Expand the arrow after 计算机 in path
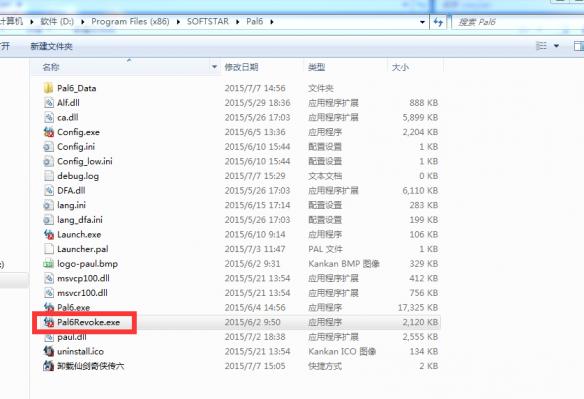The image size is (584, 399). tap(32, 22)
